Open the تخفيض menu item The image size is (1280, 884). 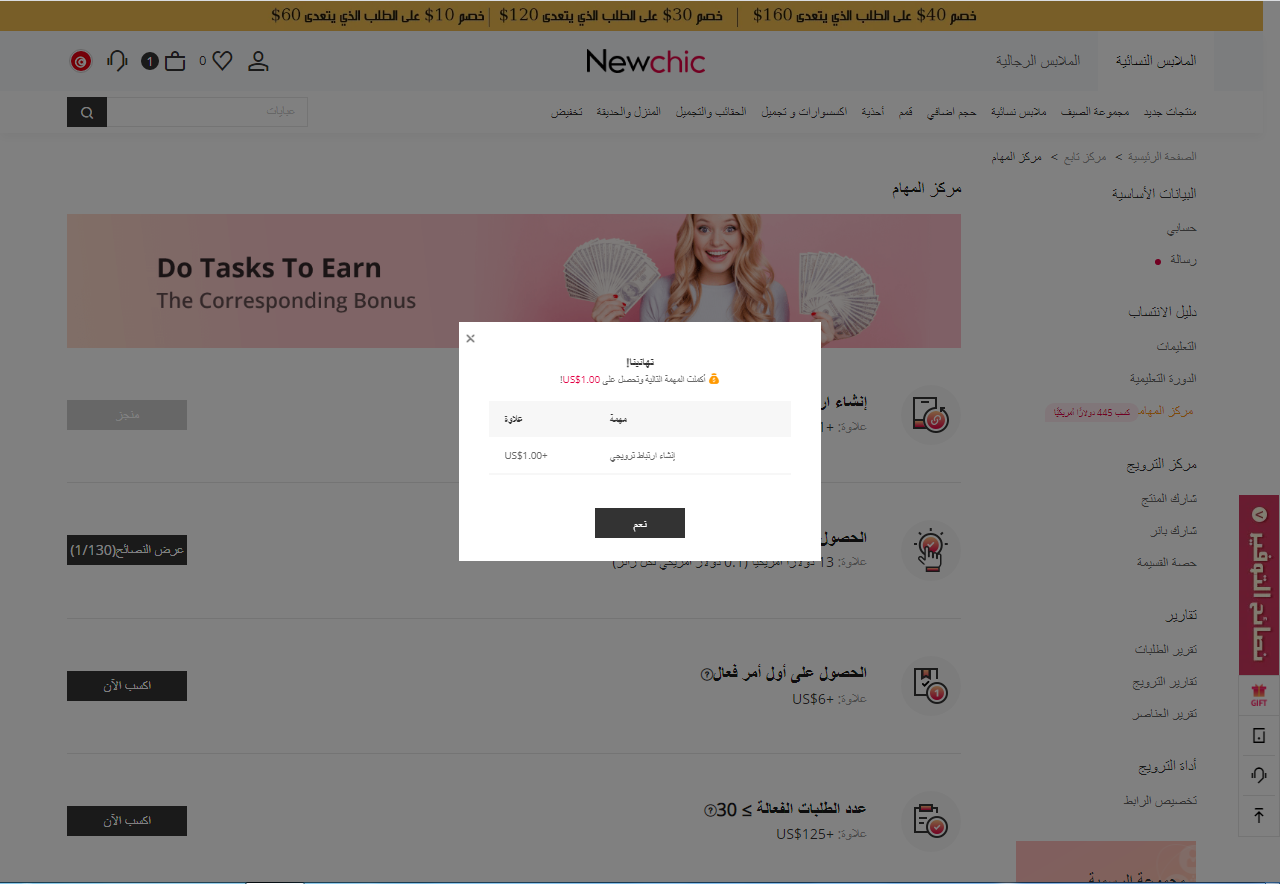pos(567,112)
